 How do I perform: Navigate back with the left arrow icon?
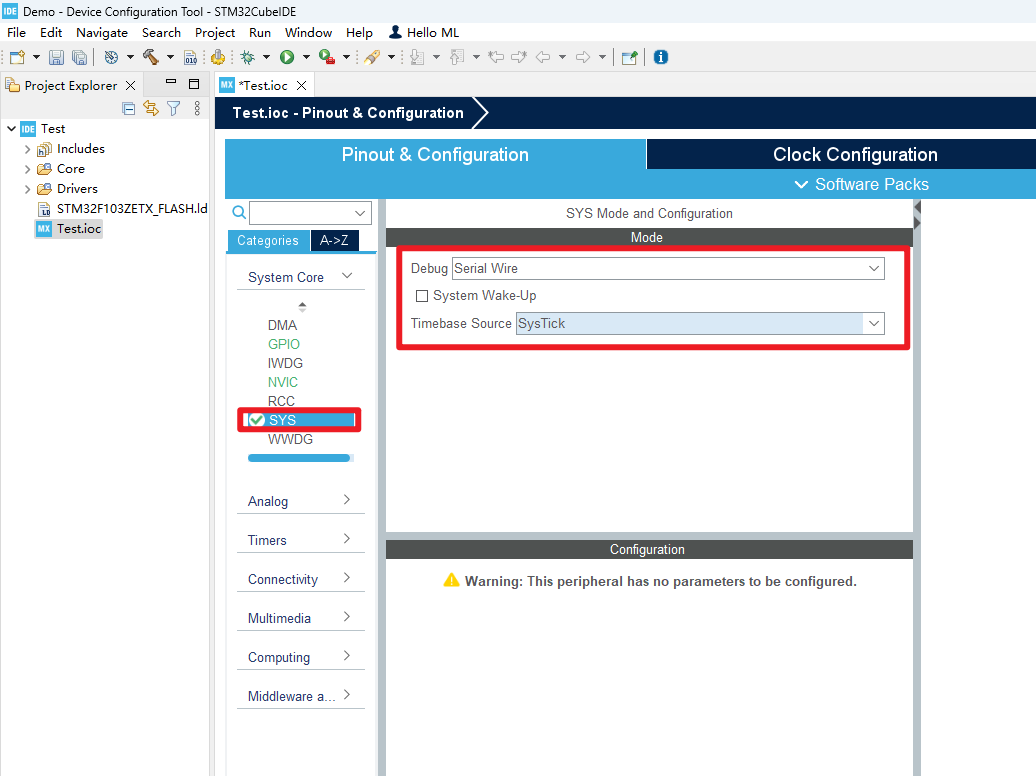pyautogui.click(x=543, y=58)
